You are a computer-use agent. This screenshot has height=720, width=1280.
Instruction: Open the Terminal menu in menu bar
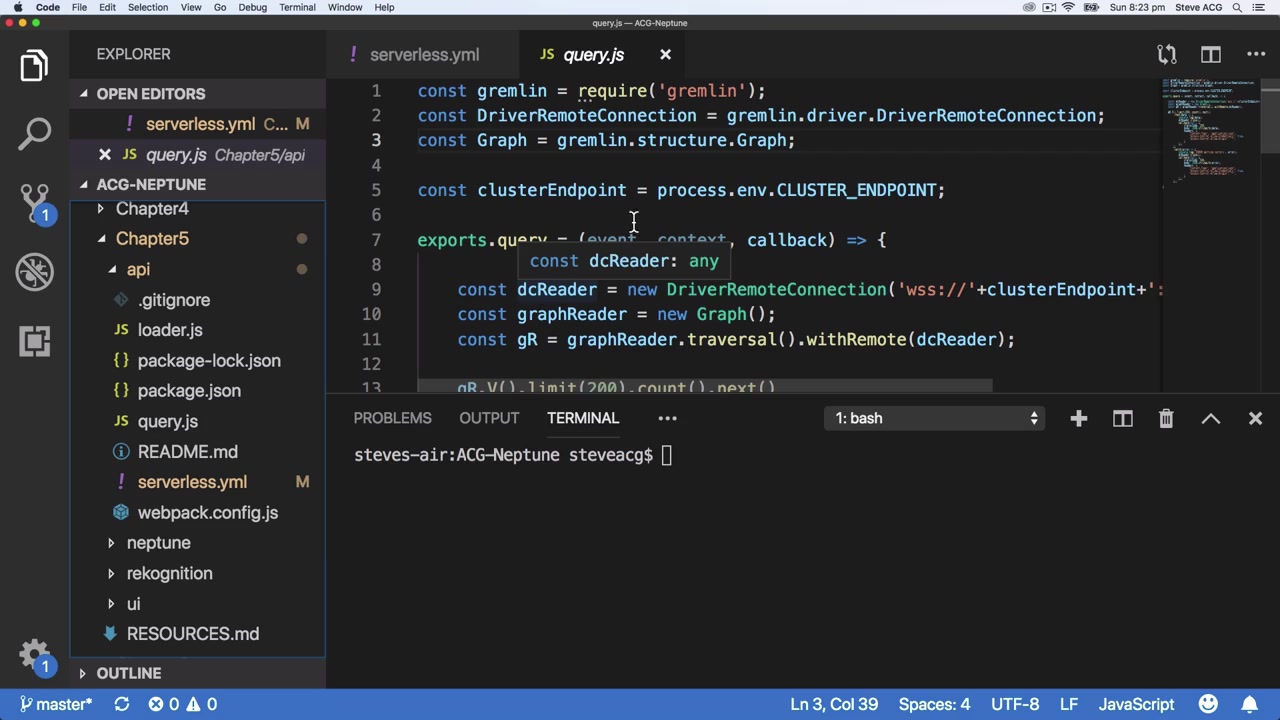point(297,7)
